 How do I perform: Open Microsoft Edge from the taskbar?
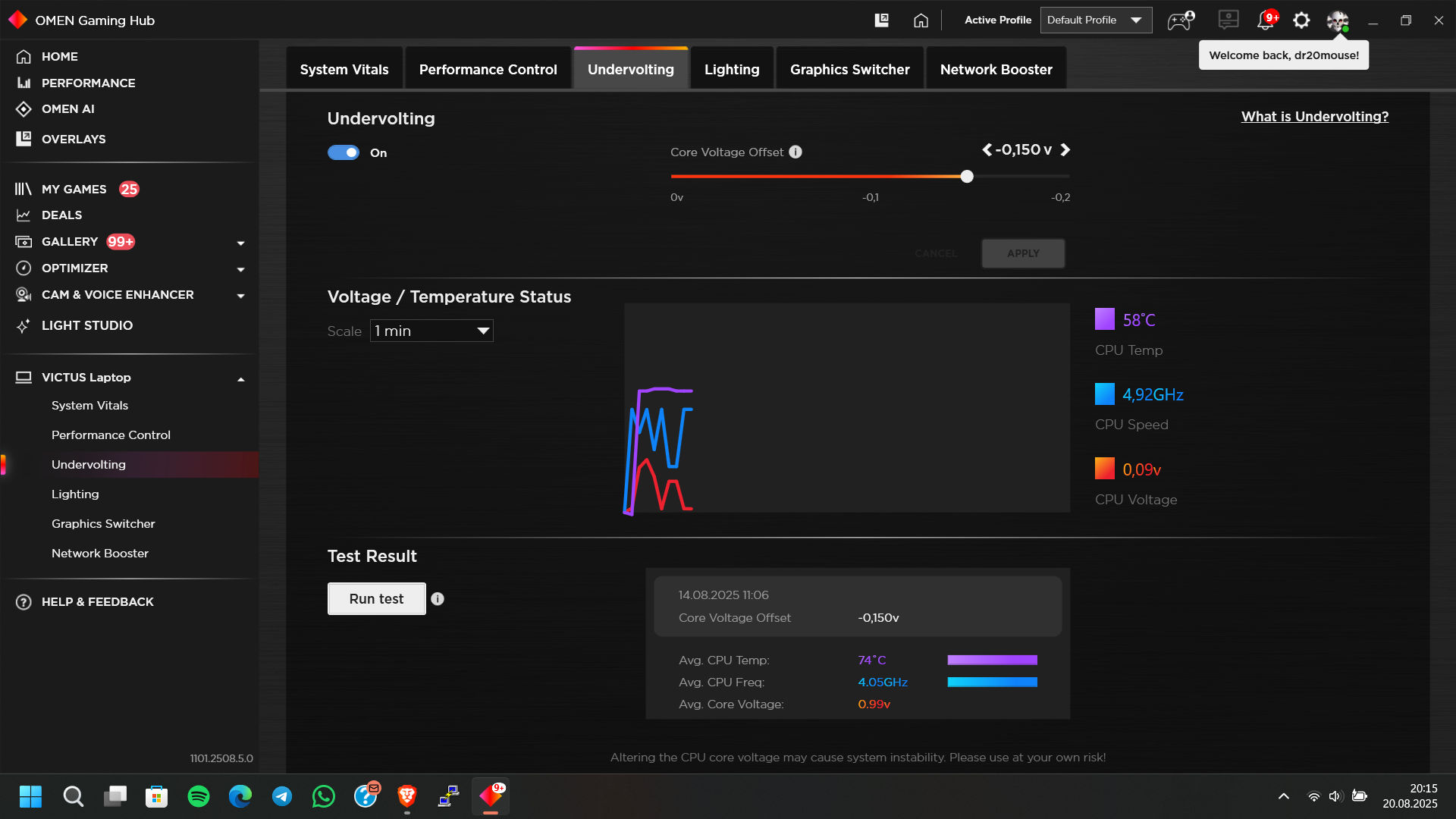click(240, 796)
